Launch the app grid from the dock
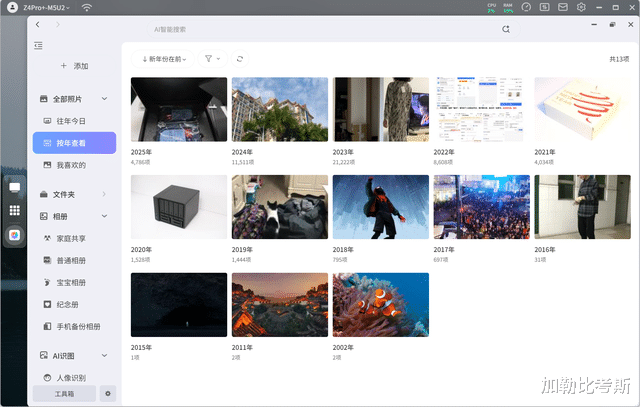640x407 pixels. [15, 211]
